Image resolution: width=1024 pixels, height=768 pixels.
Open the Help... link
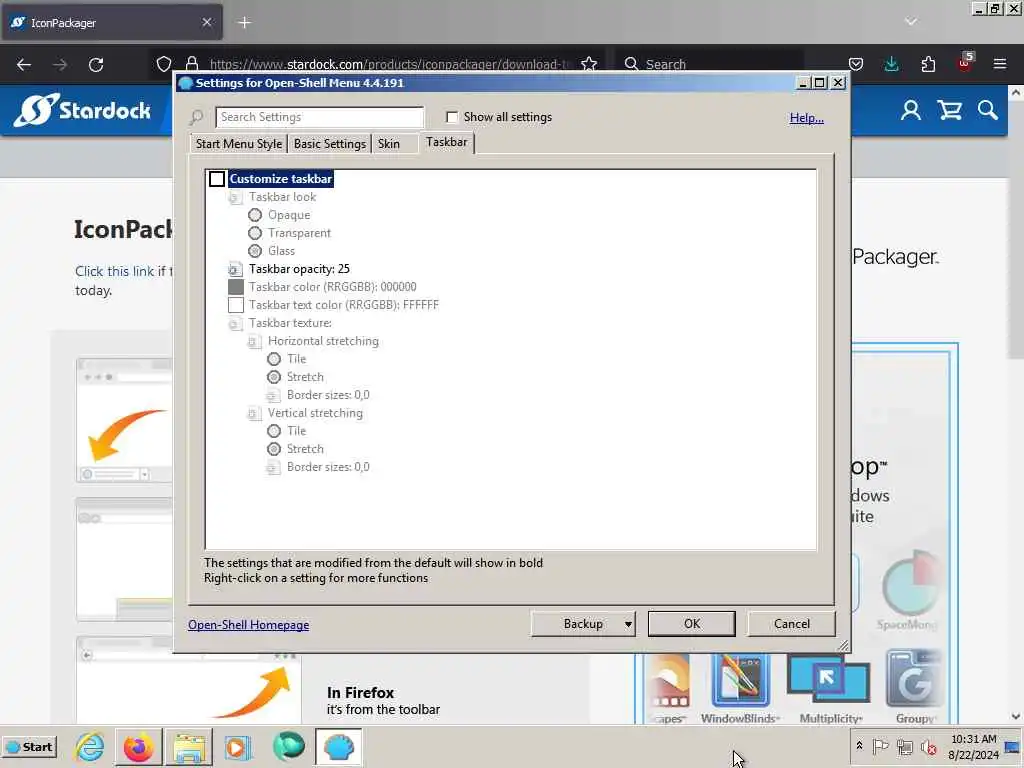click(x=807, y=118)
